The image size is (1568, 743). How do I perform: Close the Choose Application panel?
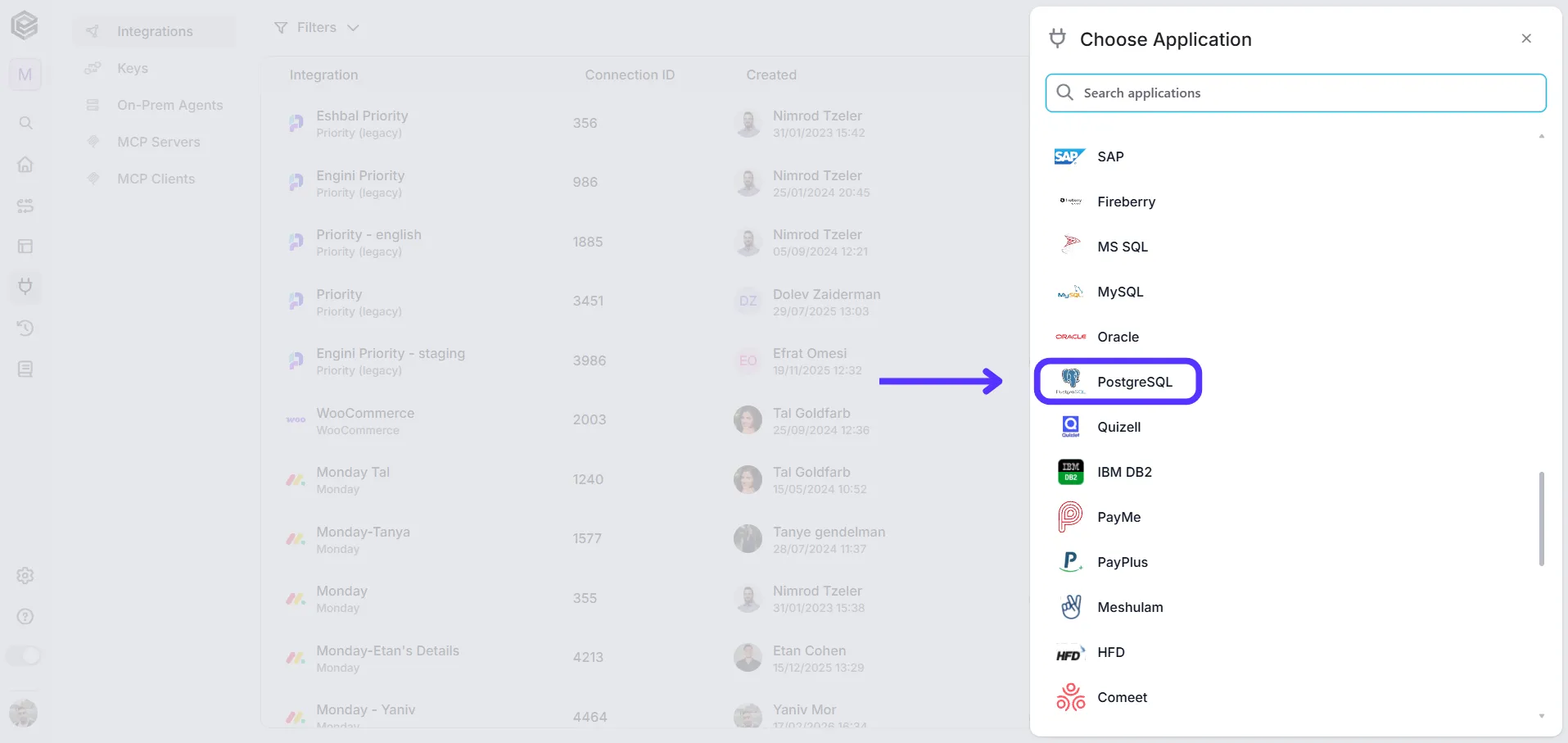coord(1526,39)
